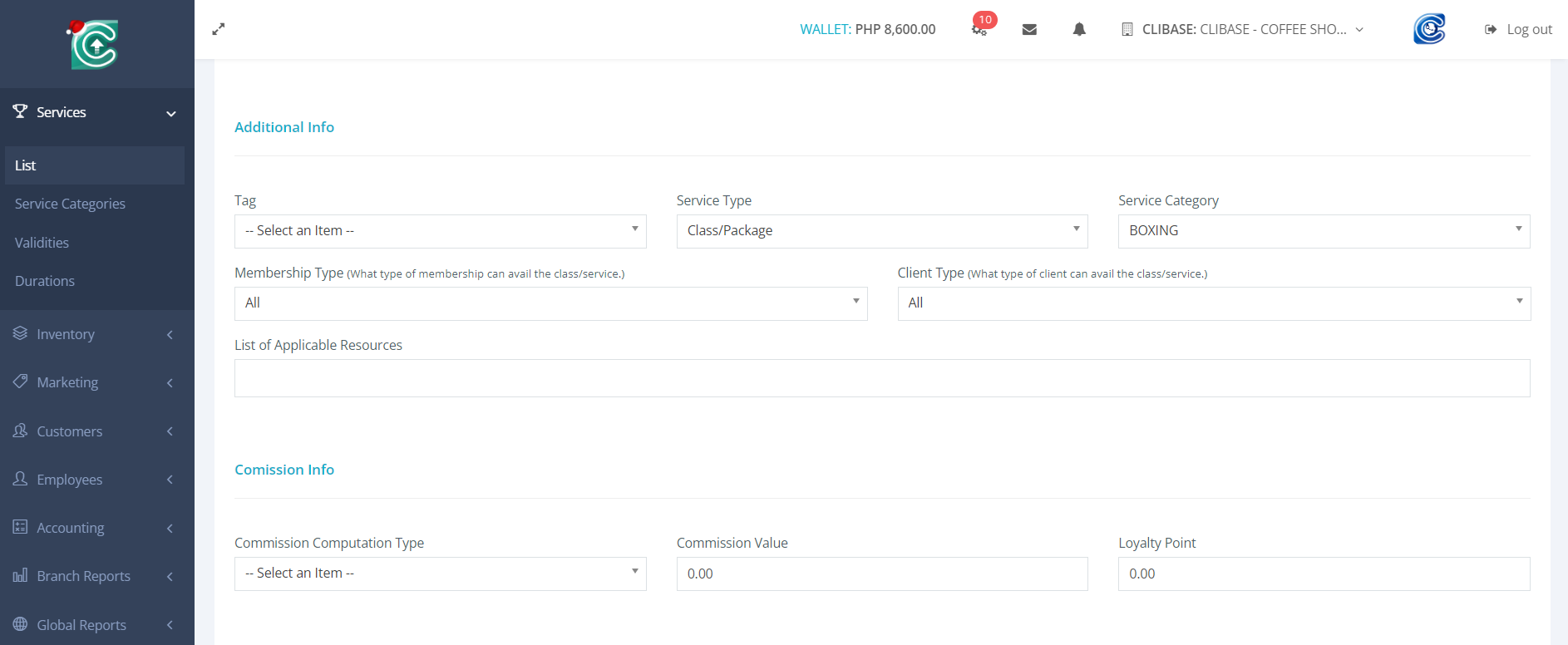Viewport: 1568px width, 645px height.
Task: Click the Branch Reports chart icon
Action: (x=21, y=576)
